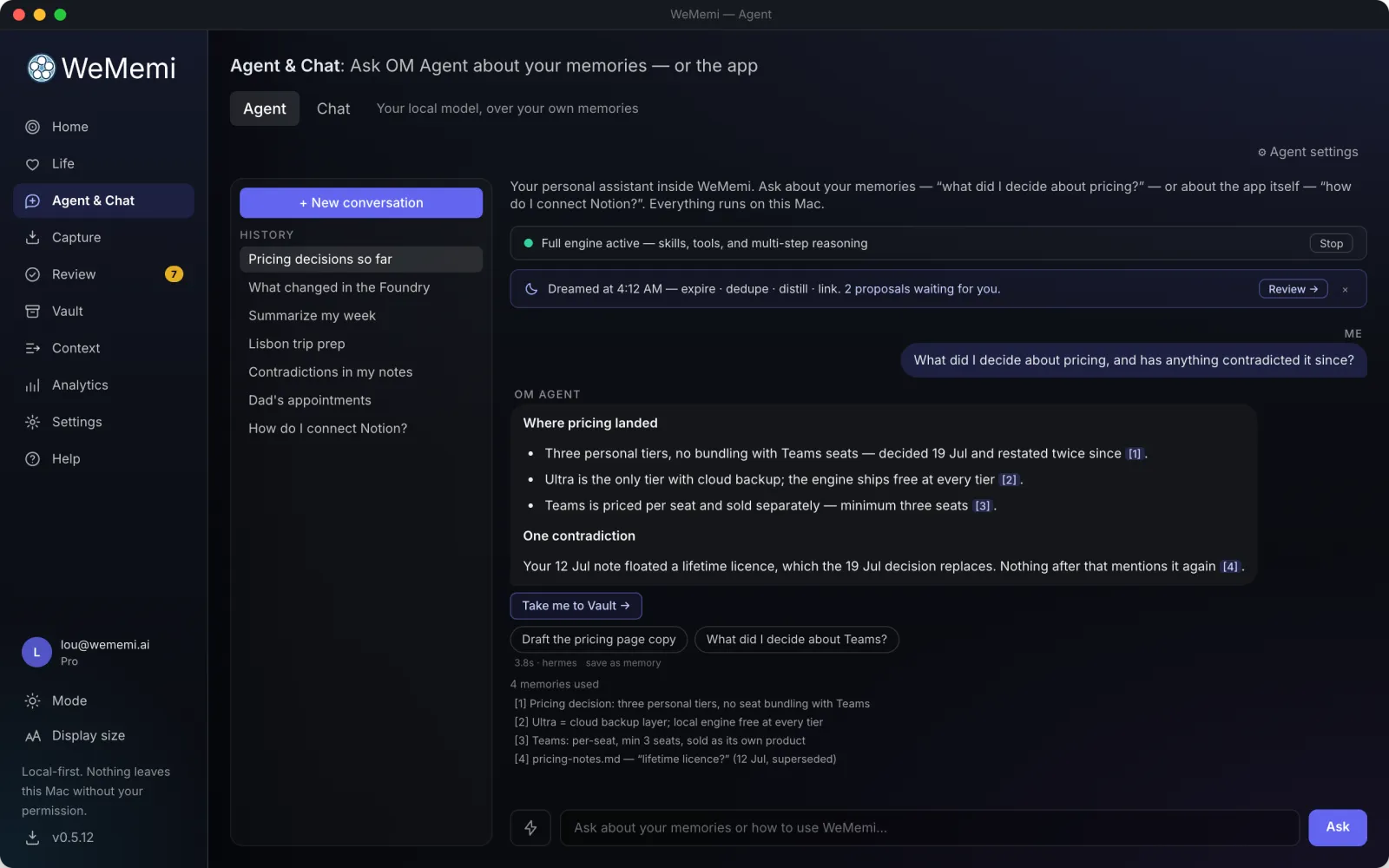The width and height of the screenshot is (1389, 868).
Task: Click the lightning bolt quick-actions button
Action: click(x=530, y=828)
